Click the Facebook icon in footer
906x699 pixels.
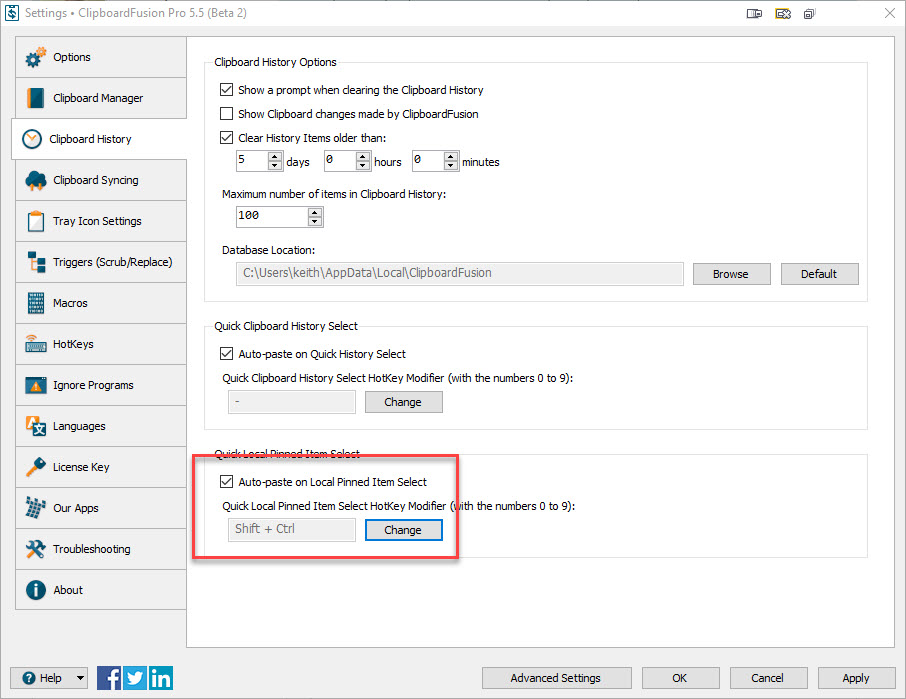pos(109,678)
